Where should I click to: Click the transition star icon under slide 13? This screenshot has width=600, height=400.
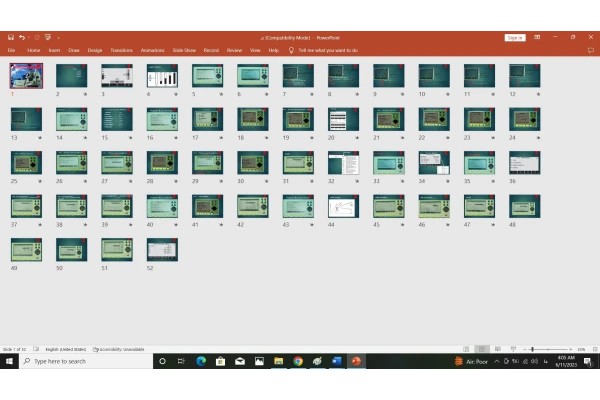click(x=40, y=138)
